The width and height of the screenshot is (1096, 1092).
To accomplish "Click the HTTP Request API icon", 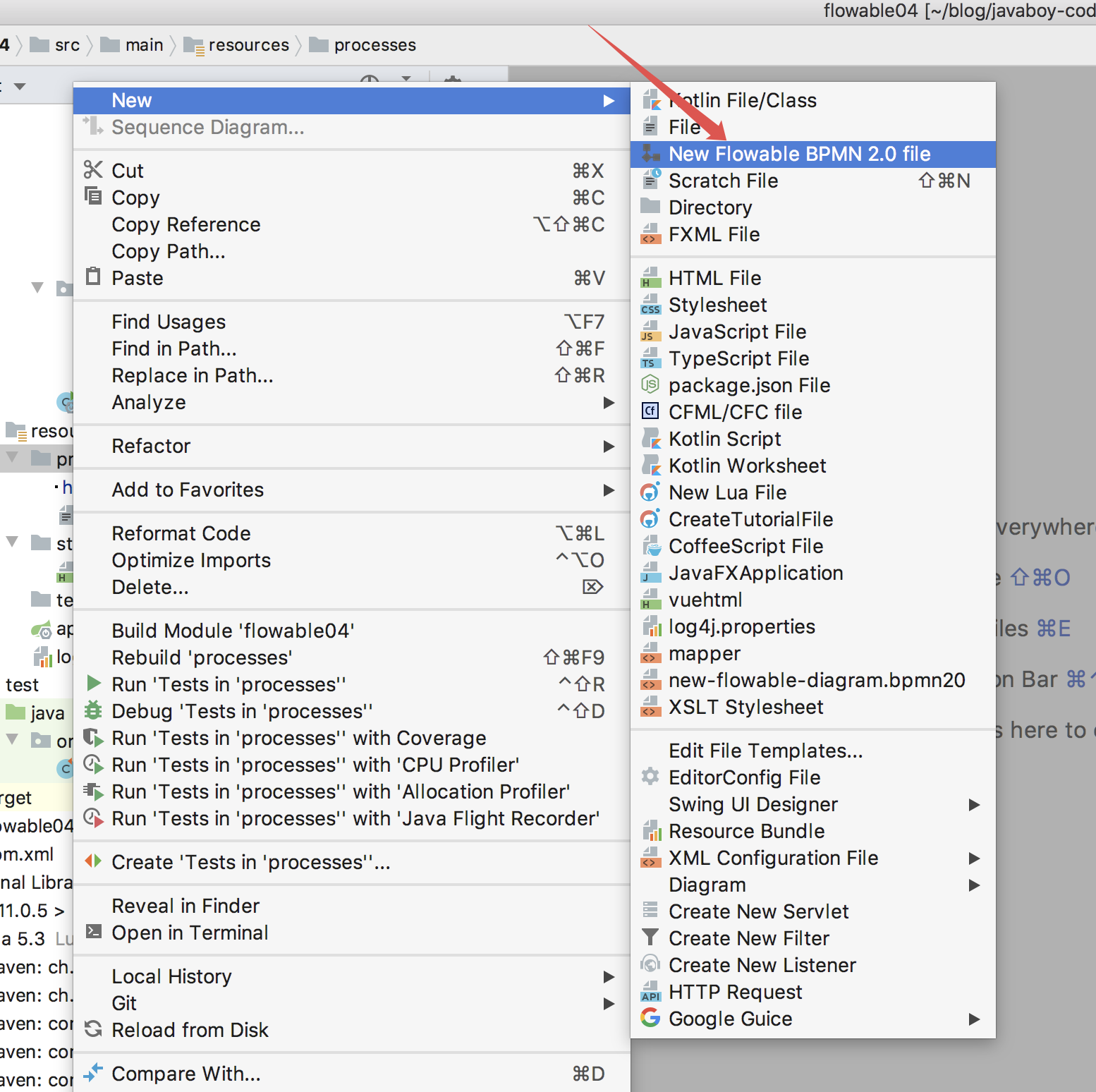I will [650, 992].
